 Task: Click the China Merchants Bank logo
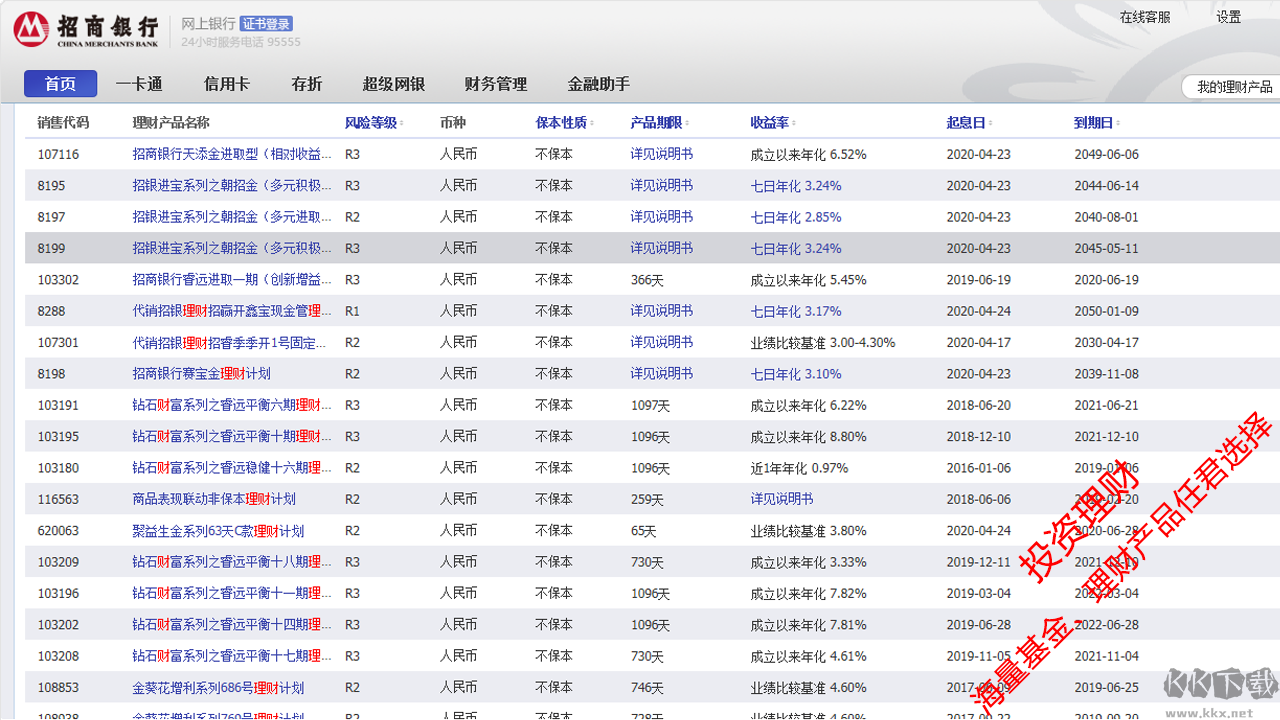86,29
